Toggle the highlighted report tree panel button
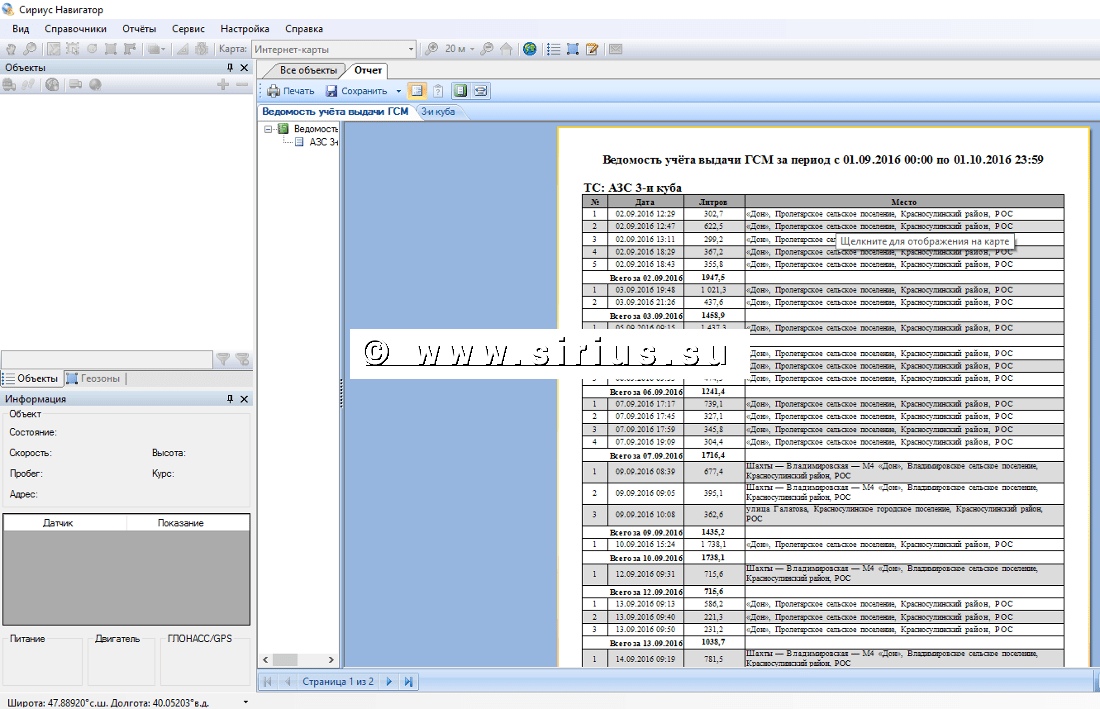This screenshot has width=1100, height=709. [416, 91]
